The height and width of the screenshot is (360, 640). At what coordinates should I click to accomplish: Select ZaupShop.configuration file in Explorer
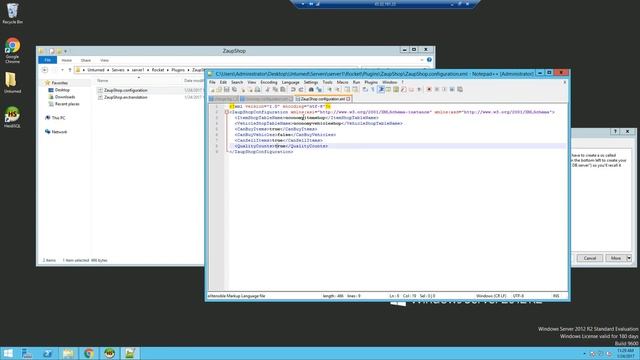click(x=126, y=90)
